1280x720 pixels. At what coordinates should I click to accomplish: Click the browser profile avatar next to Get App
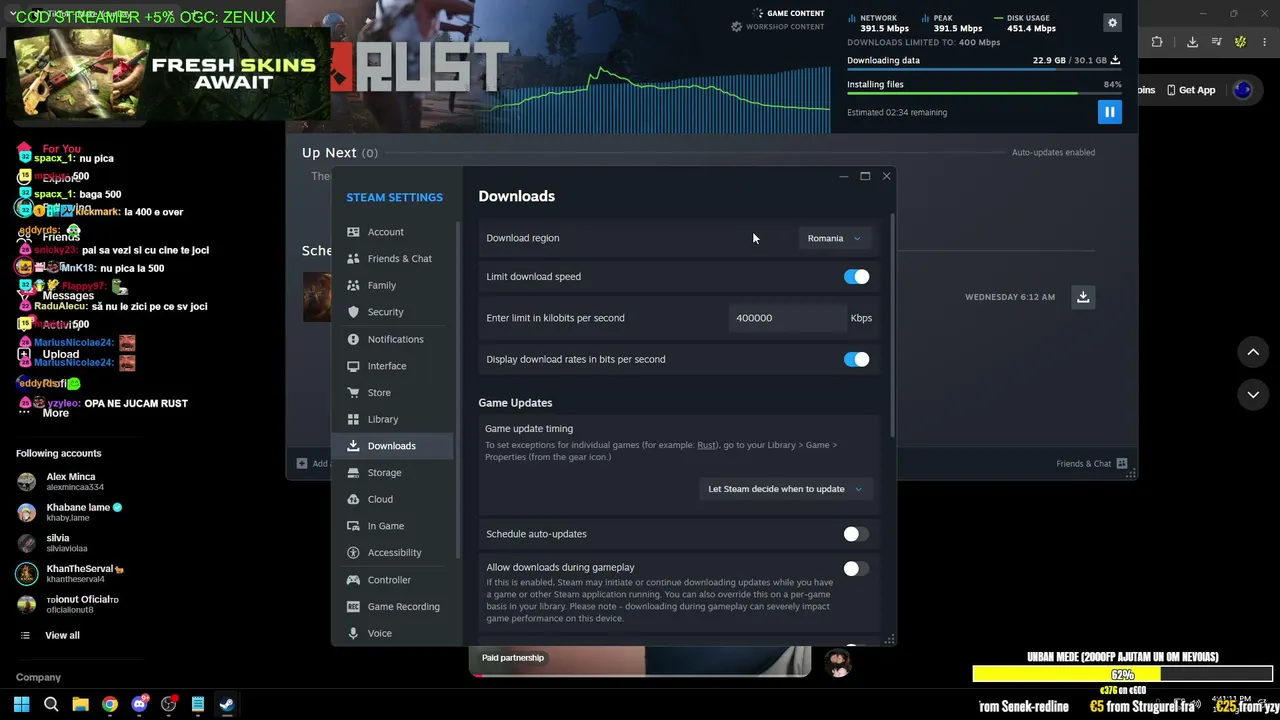[x=1243, y=90]
